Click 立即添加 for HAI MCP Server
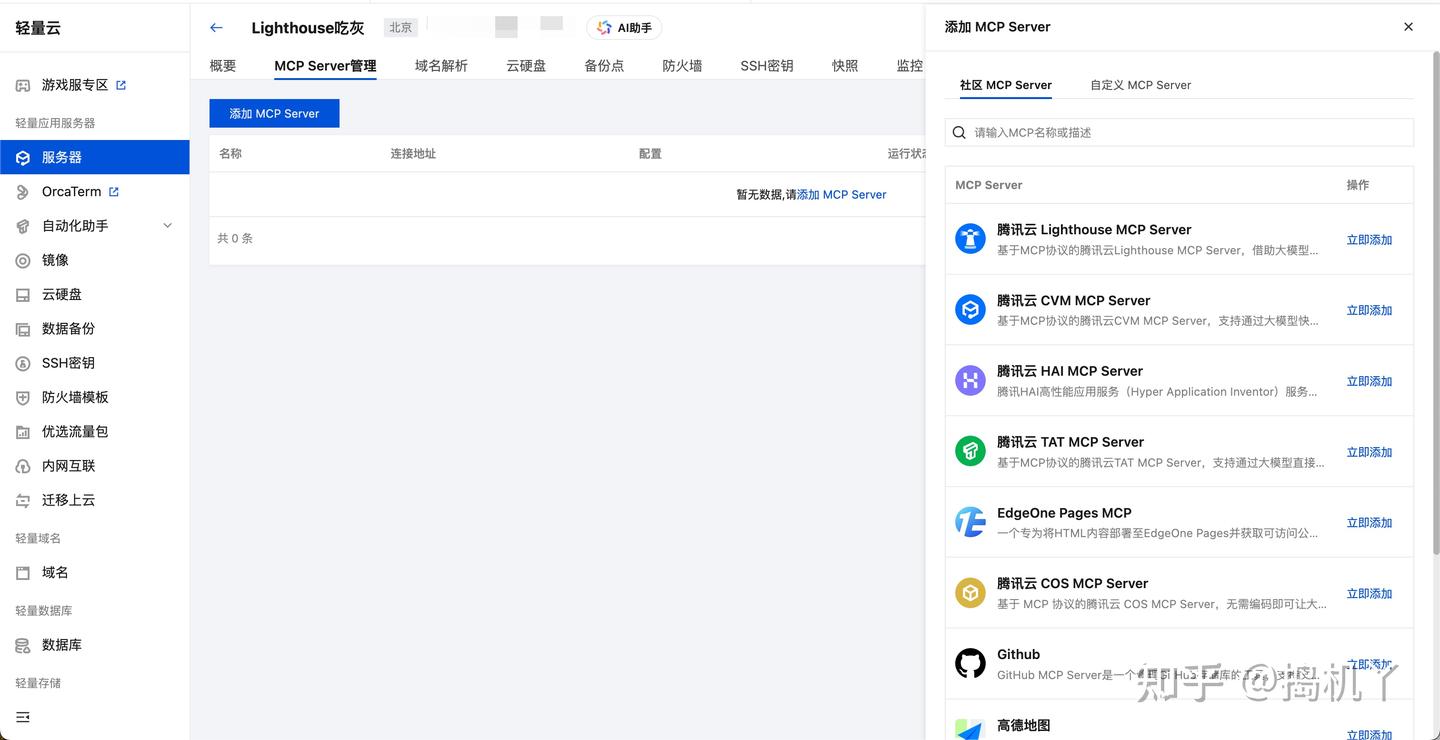The height and width of the screenshot is (740, 1440). 1369,382
